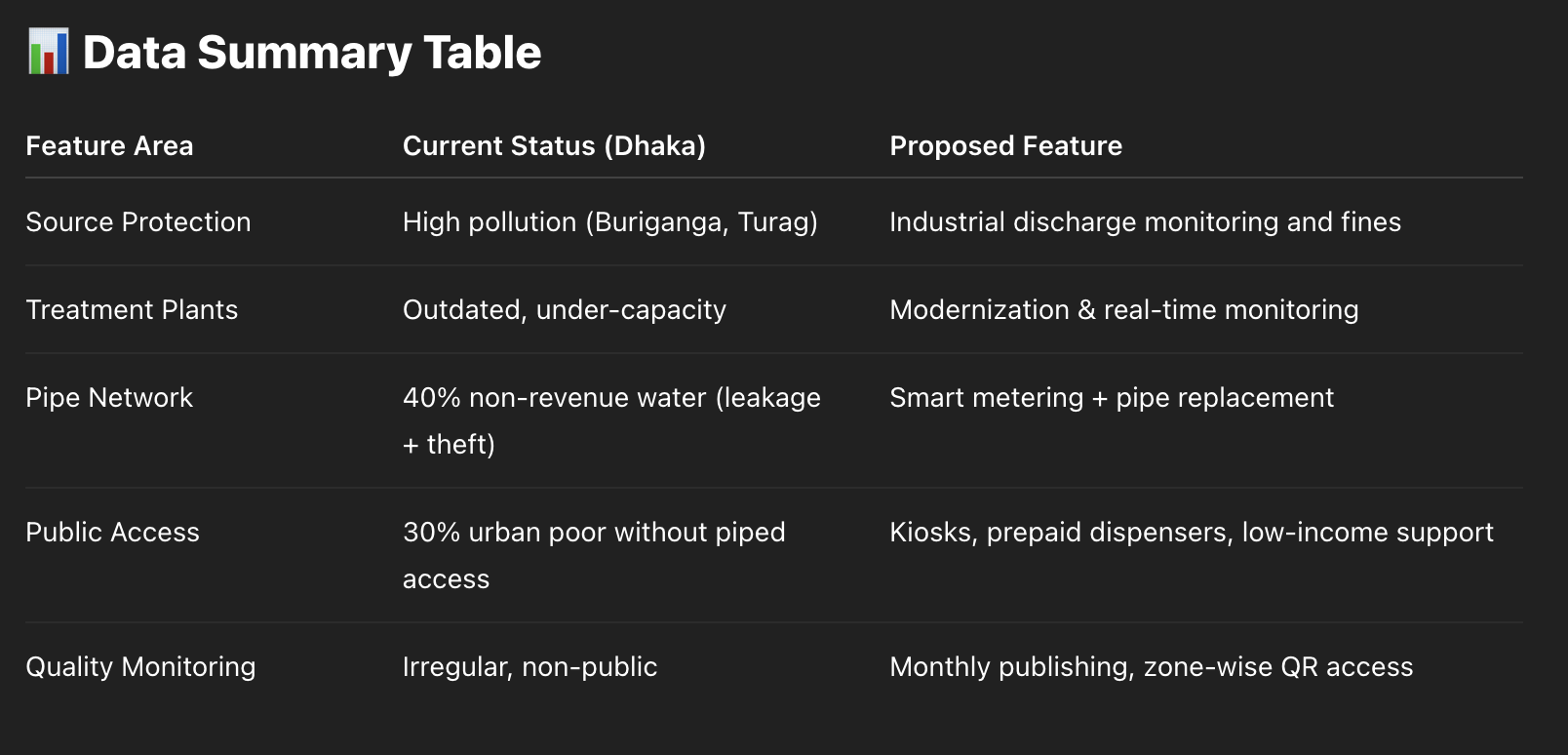Click the Source Protection row label
The width and height of the screenshot is (1568, 755).
pos(138,222)
